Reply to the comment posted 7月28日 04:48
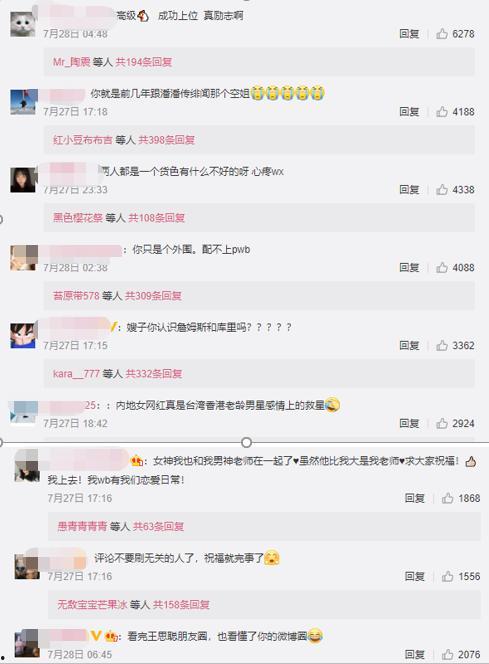This screenshot has height=664, width=489. coord(409,33)
